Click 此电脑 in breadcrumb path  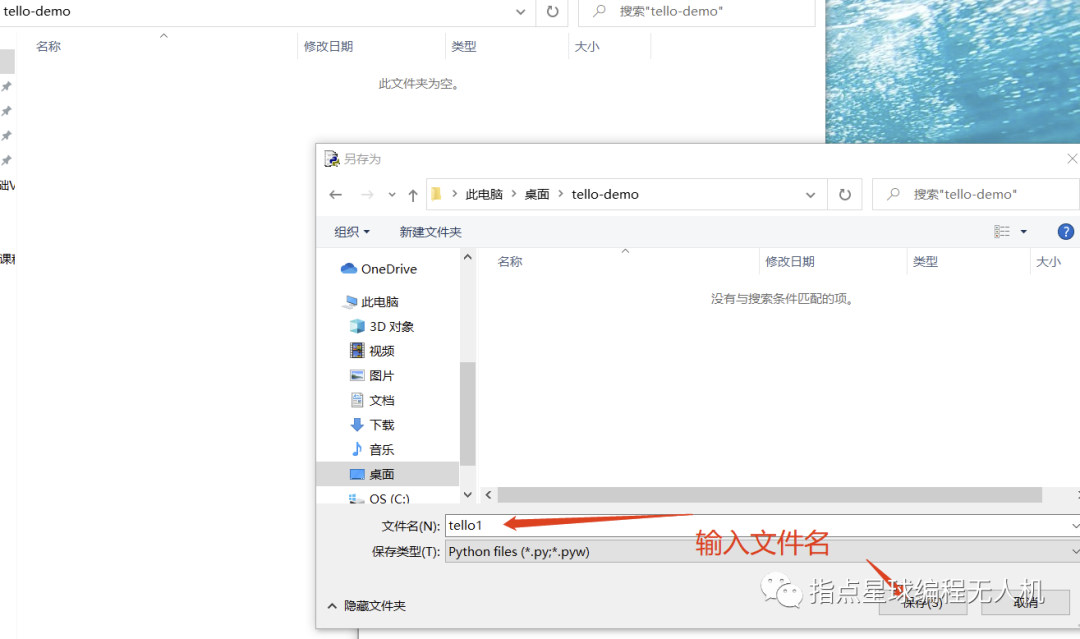click(484, 195)
